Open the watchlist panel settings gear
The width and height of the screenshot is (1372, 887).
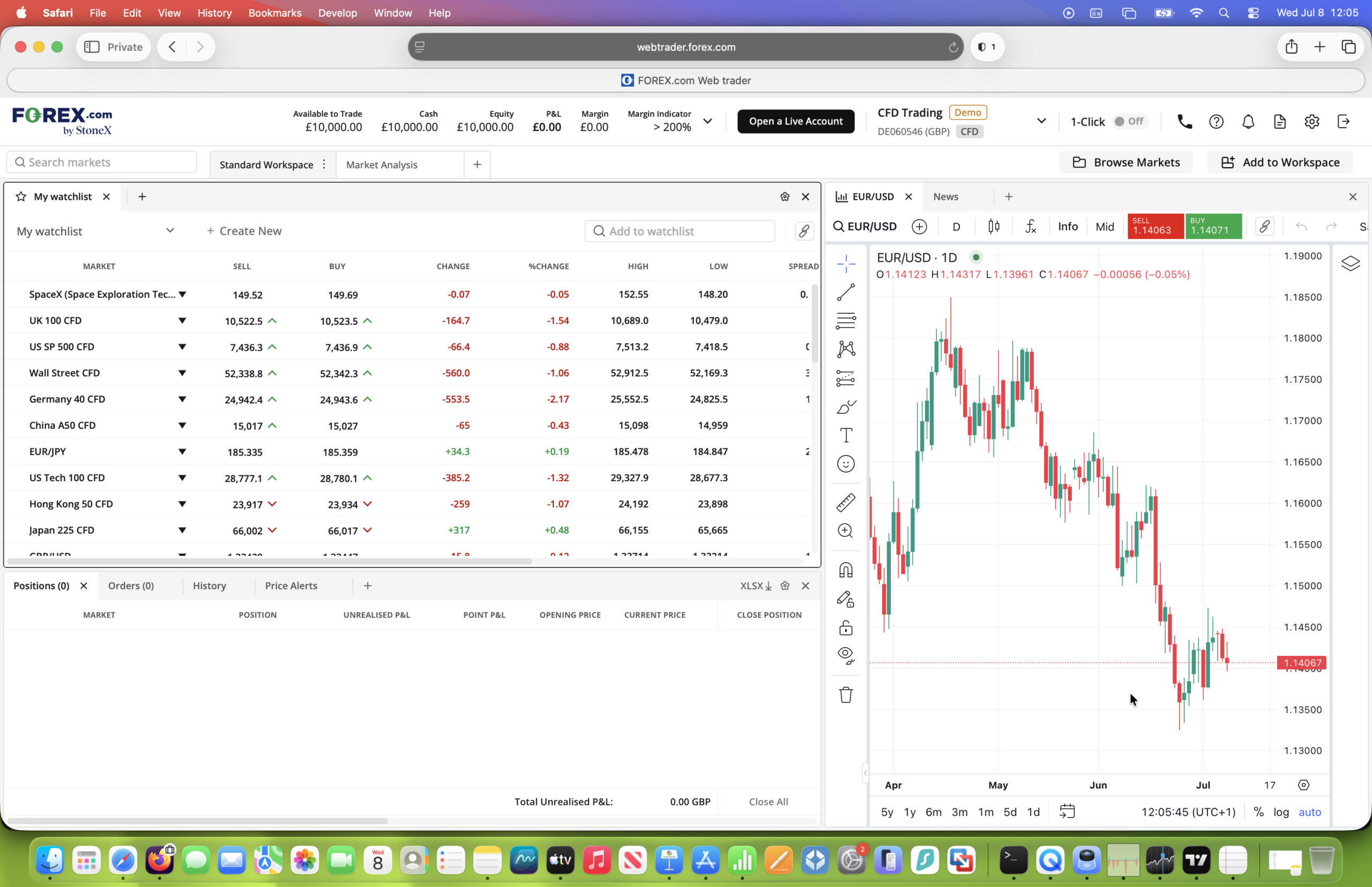(x=785, y=196)
